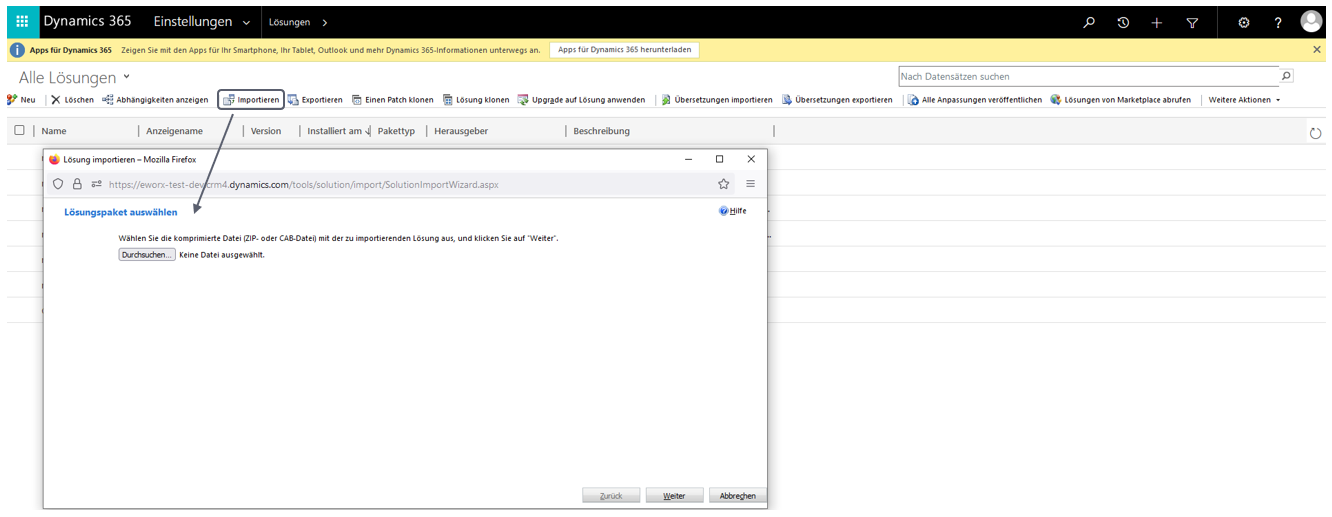Click the search magnifier in top bar
This screenshot has width=1332, height=517.
(x=1090, y=22)
